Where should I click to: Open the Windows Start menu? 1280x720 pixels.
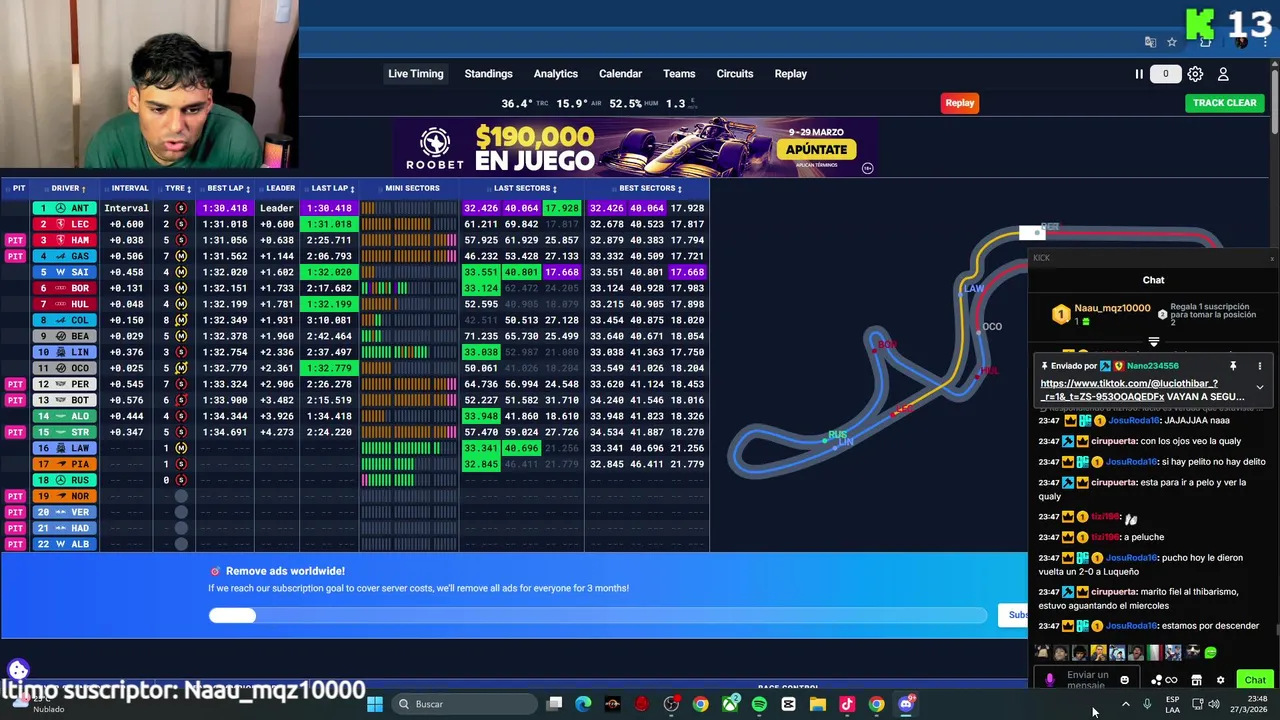tap(375, 704)
